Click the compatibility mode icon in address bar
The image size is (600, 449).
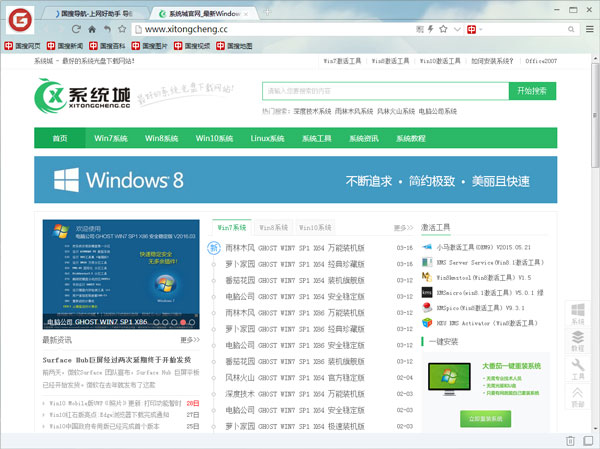[420, 29]
